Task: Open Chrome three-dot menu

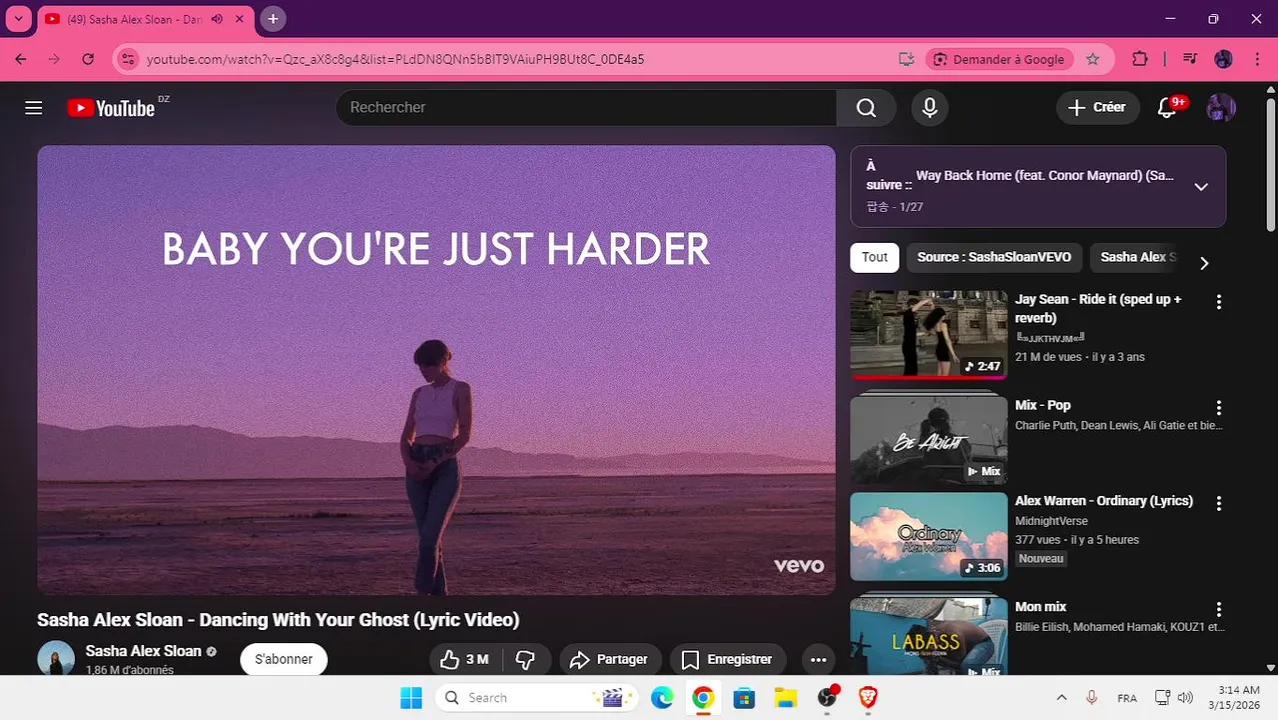Action: pos(1257,59)
